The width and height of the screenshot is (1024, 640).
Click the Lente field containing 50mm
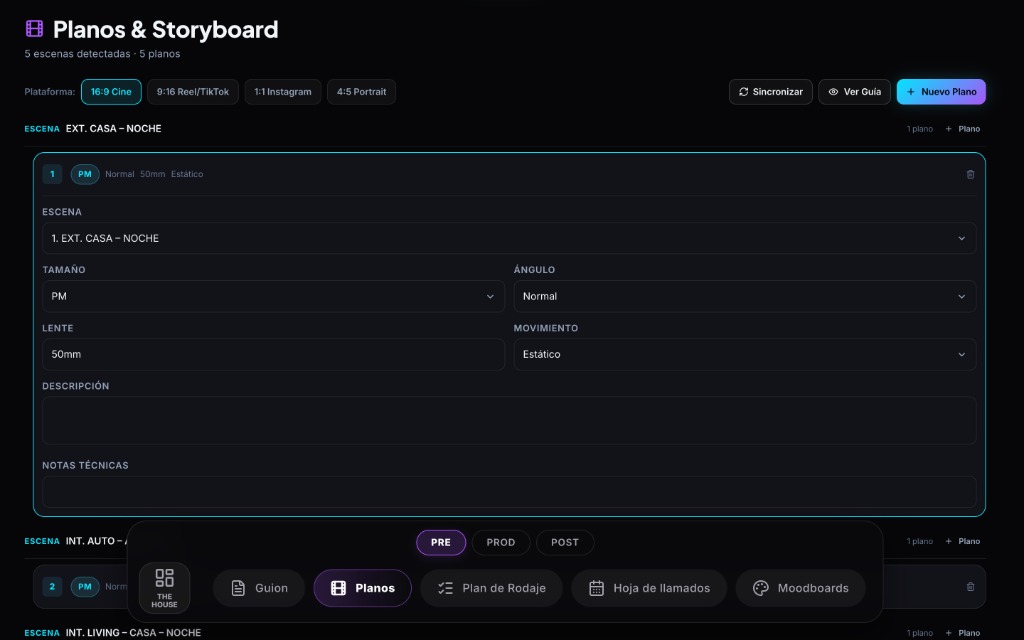[274, 355]
